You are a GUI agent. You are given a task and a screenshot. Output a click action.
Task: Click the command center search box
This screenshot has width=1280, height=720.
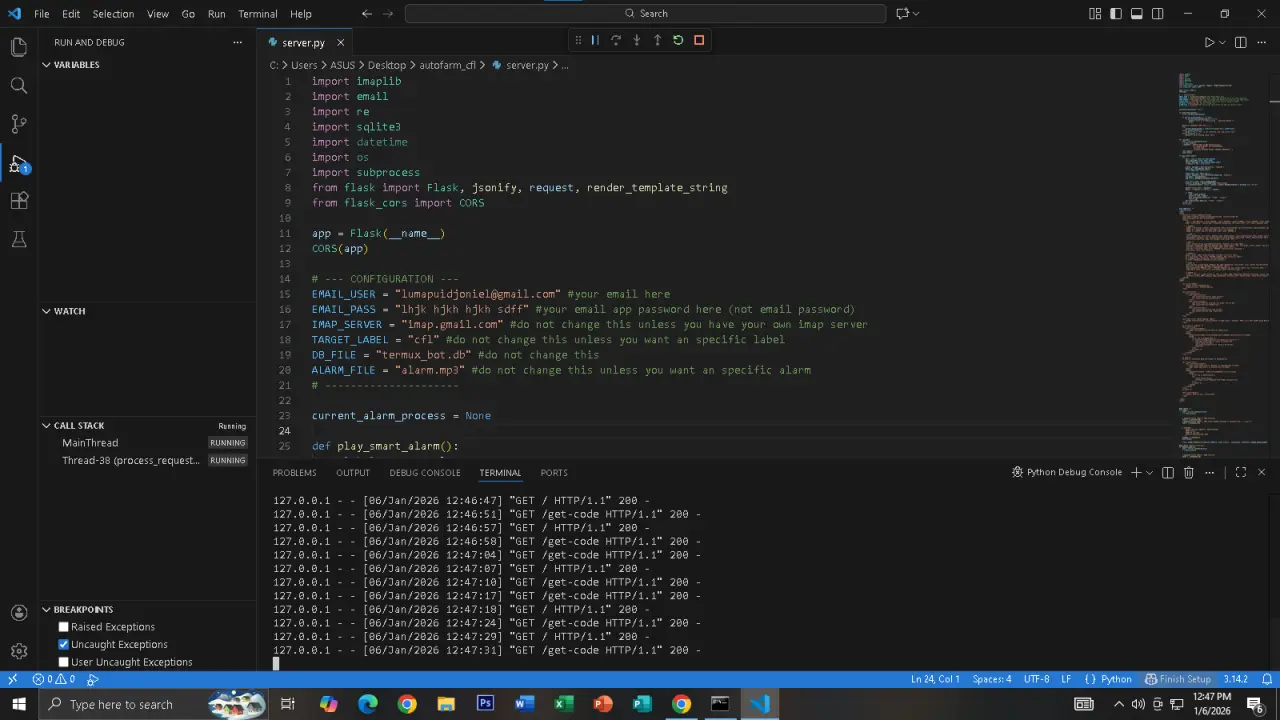(645, 14)
